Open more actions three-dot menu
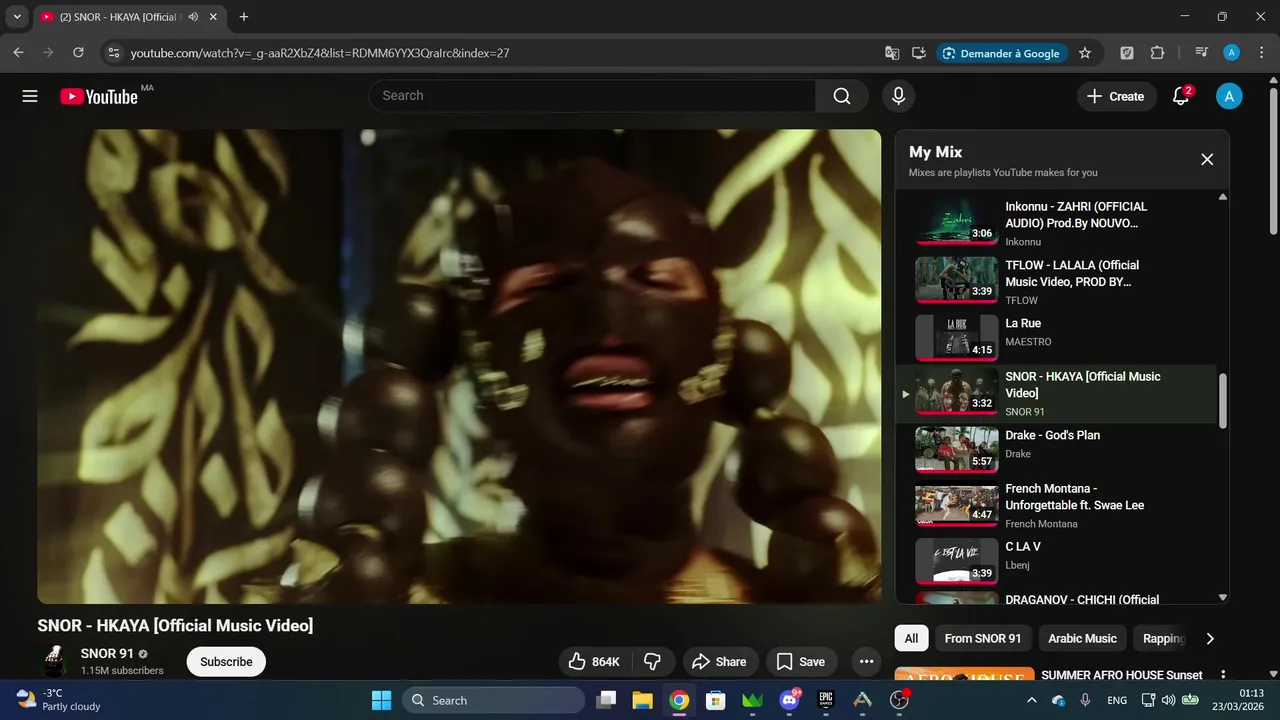The image size is (1280, 720). pyautogui.click(x=866, y=661)
